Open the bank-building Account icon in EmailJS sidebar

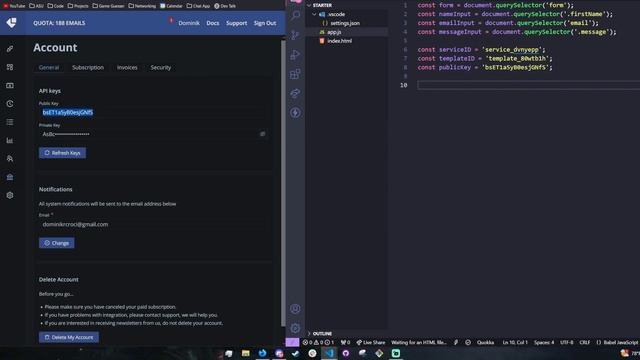[10, 177]
